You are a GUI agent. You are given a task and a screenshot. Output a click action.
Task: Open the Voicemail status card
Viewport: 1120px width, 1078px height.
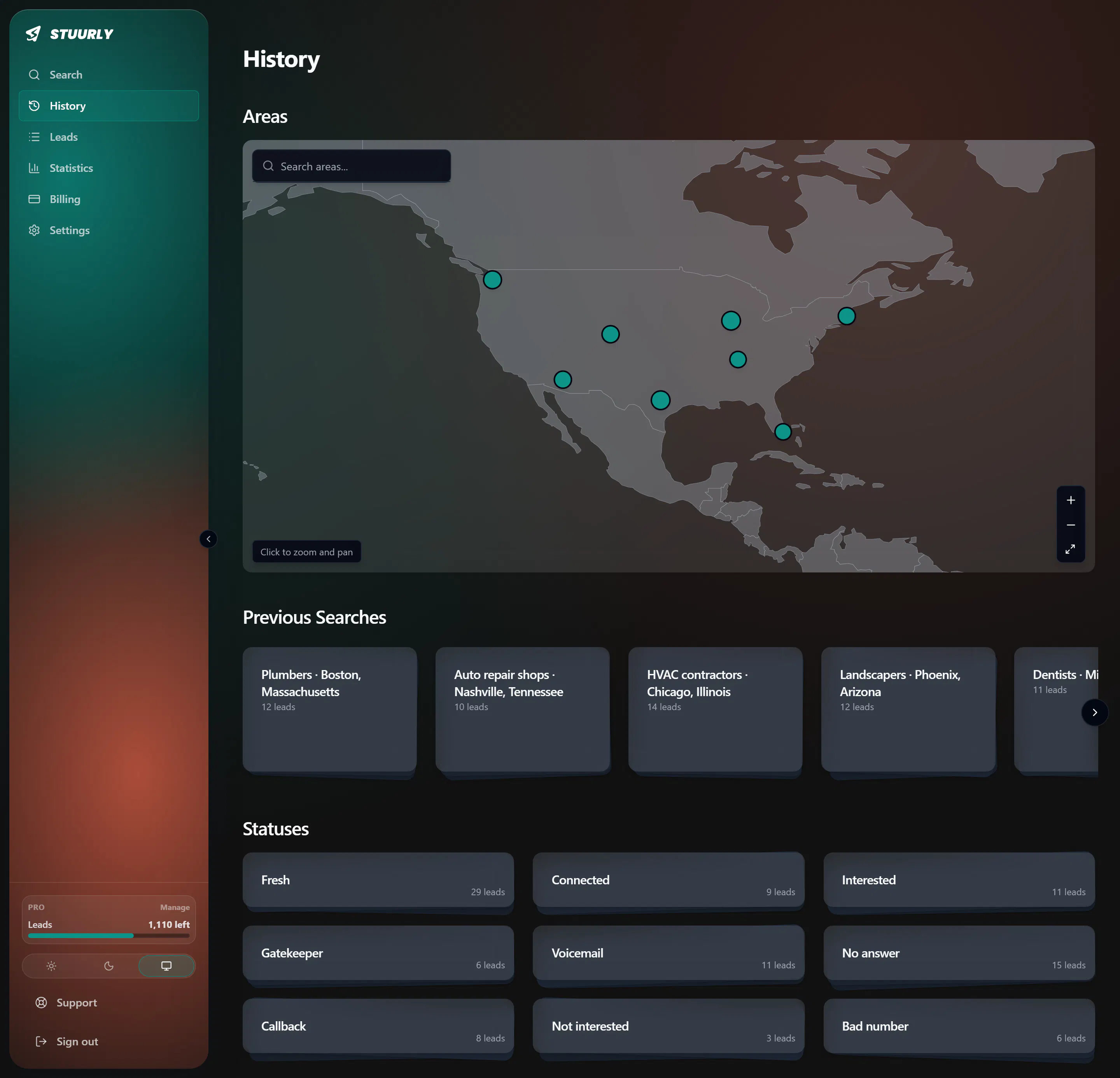[x=668, y=953]
